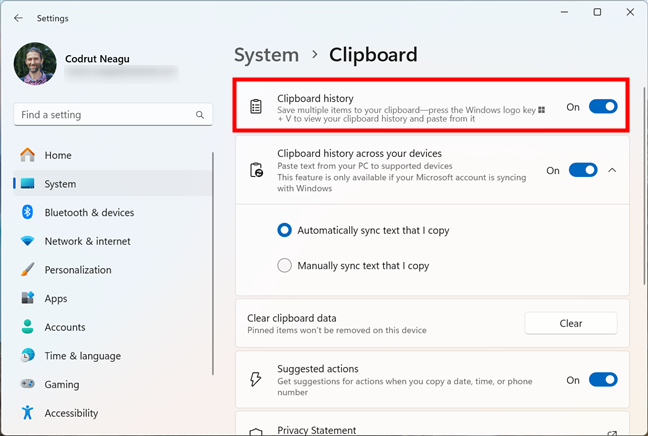Click the Codrut Neagu account name
The image size is (648, 436).
pos(98,59)
